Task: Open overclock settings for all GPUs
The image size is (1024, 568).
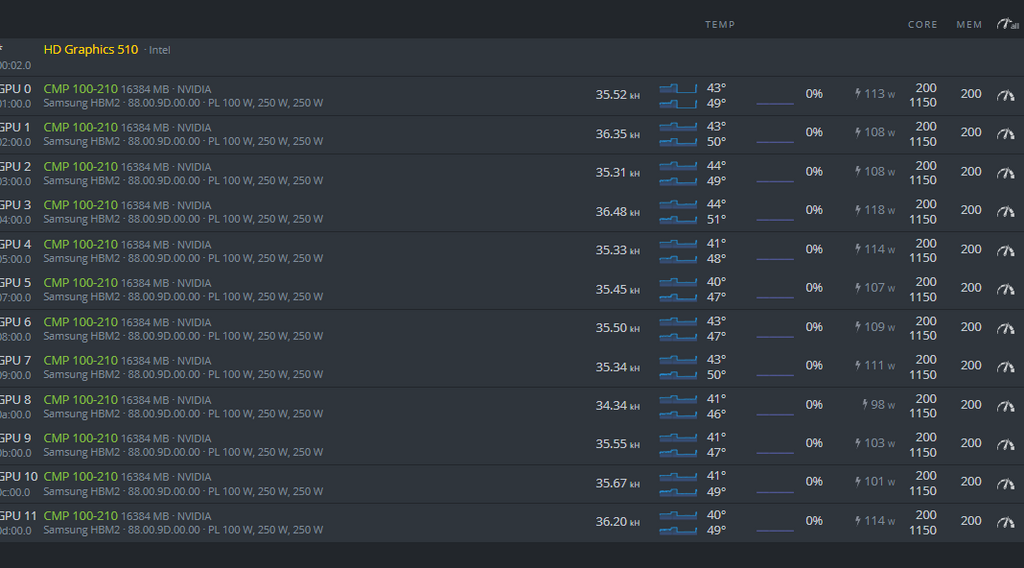Action: (1006, 24)
